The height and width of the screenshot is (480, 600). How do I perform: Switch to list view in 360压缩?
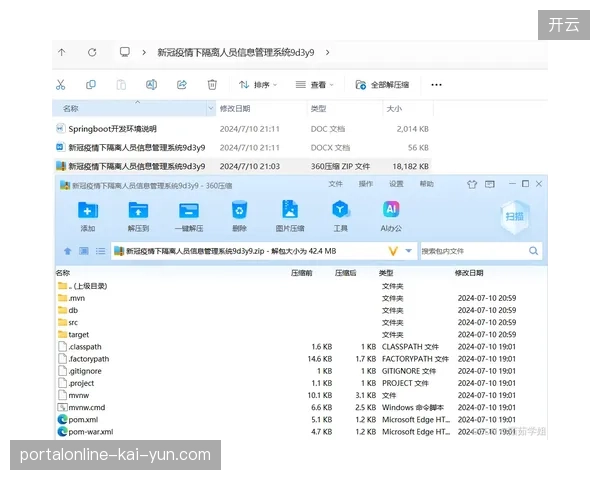100,251
